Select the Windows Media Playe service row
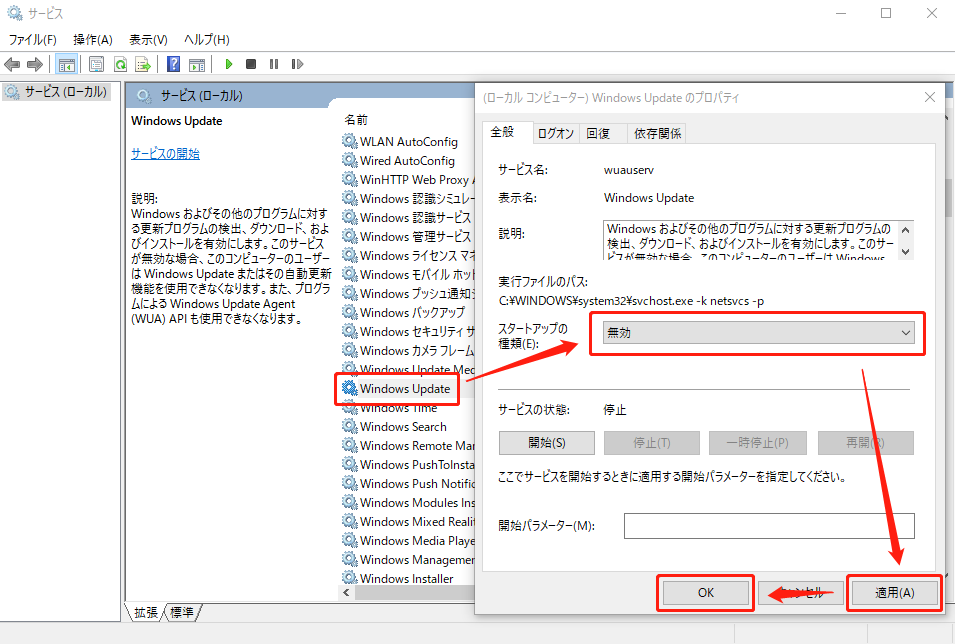The image size is (955, 644). tap(407, 540)
